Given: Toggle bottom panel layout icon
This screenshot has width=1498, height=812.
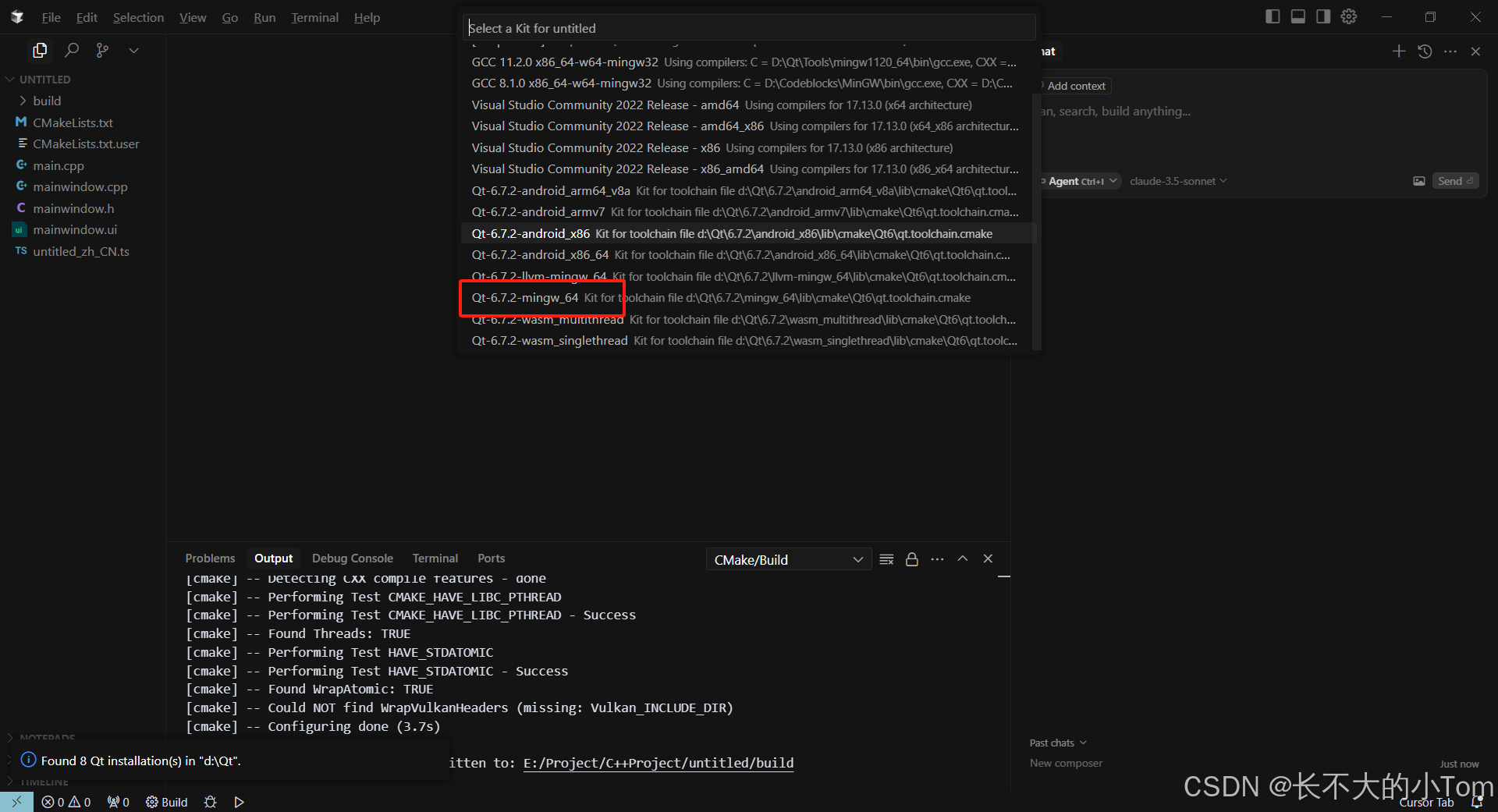Looking at the screenshot, I should [1298, 16].
